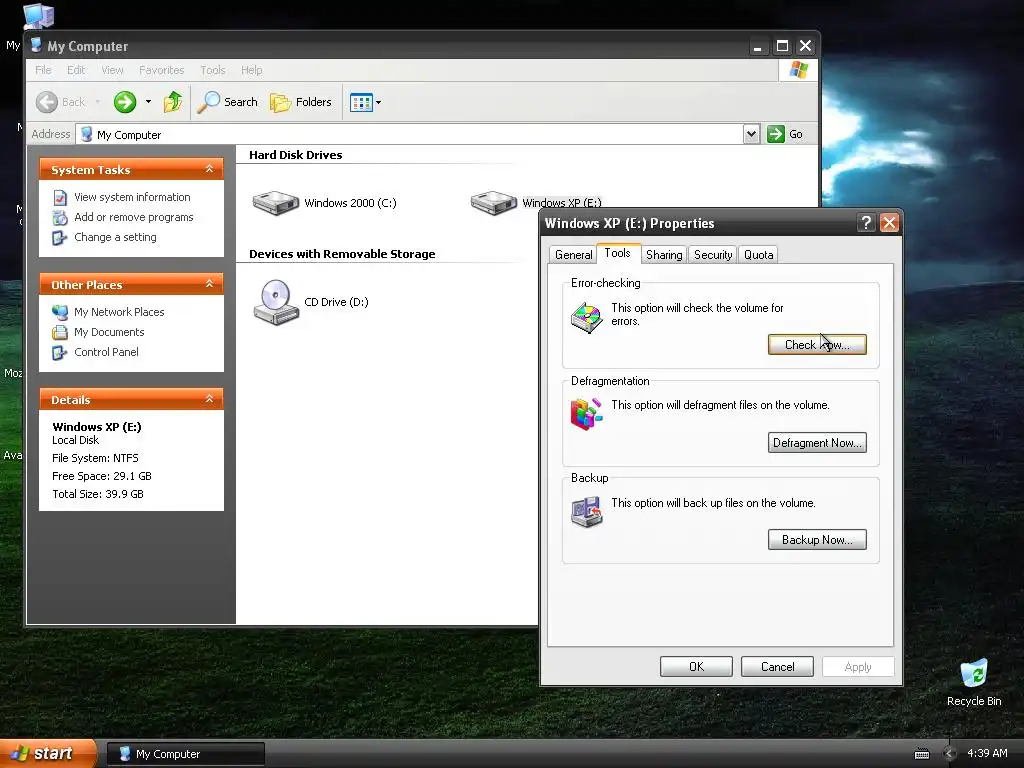Click View system information link
This screenshot has width=1024, height=768.
click(x=132, y=197)
